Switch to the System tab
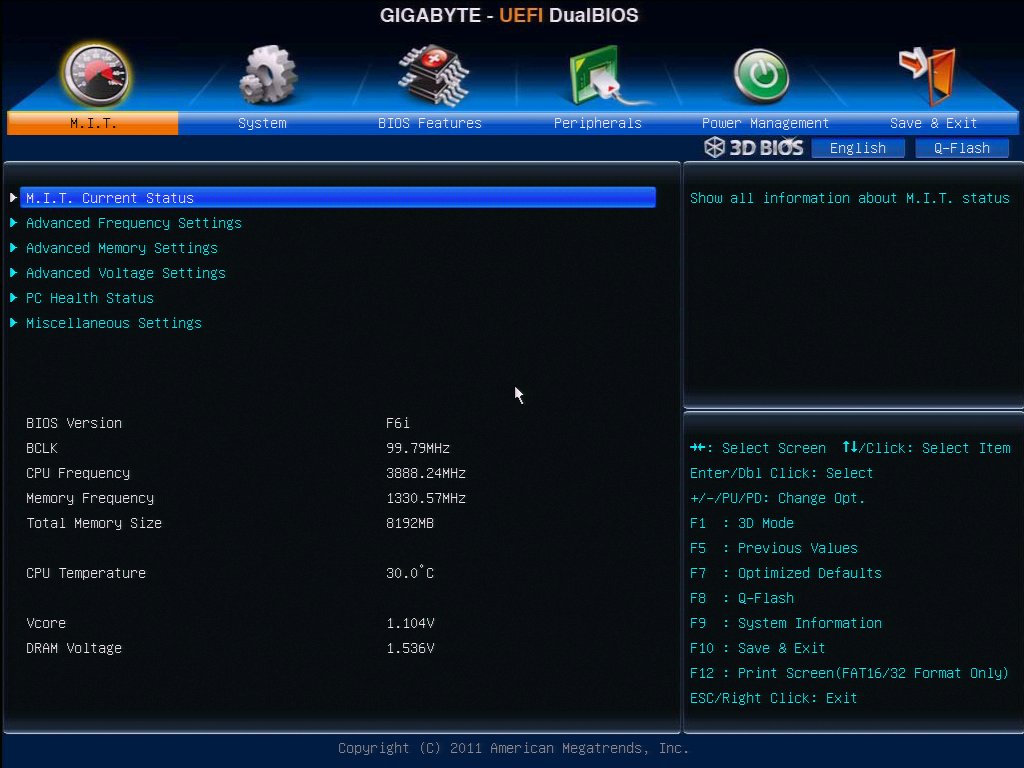Image resolution: width=1024 pixels, height=768 pixels. (262, 123)
